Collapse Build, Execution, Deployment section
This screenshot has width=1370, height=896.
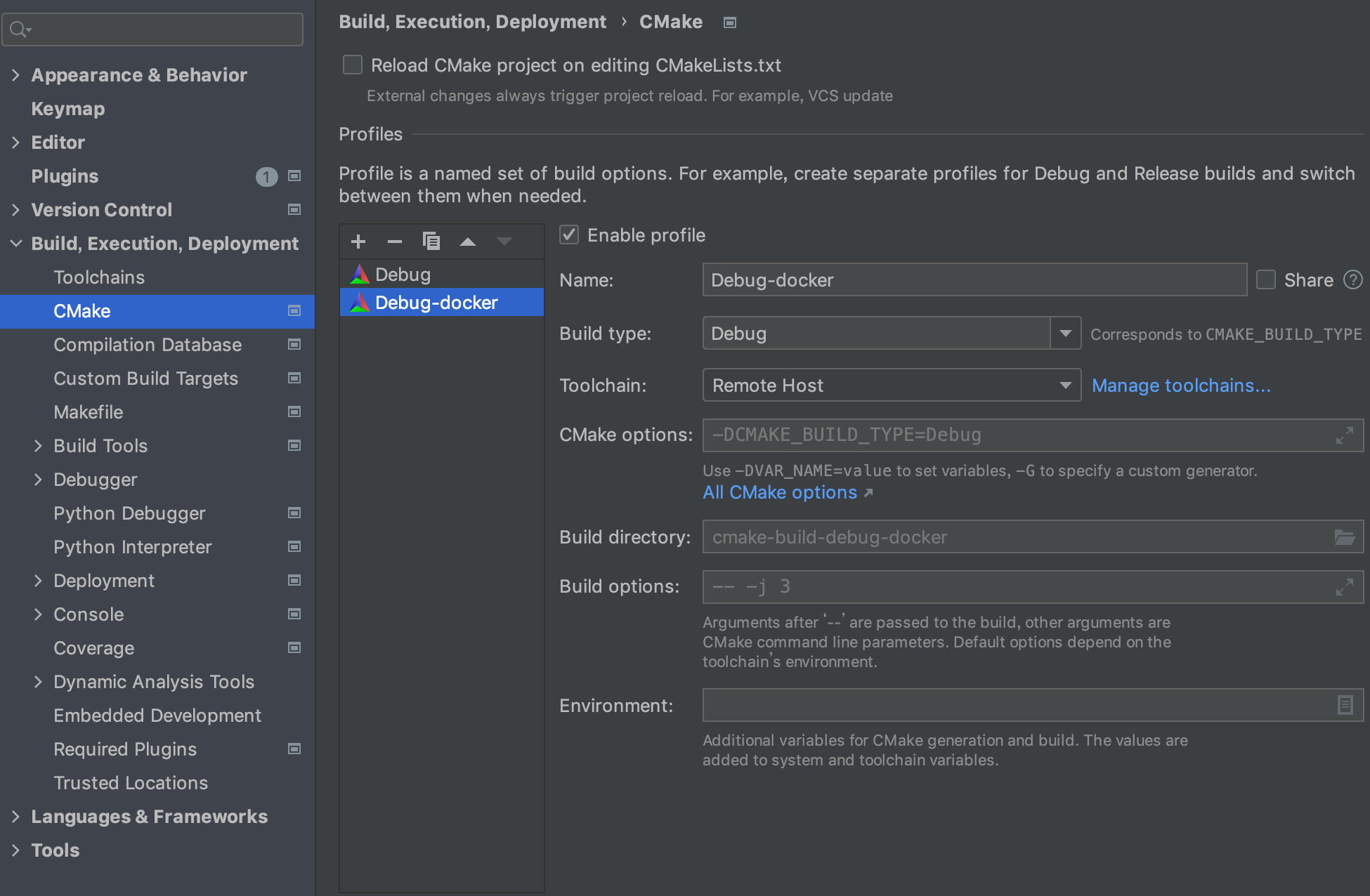tap(16, 244)
